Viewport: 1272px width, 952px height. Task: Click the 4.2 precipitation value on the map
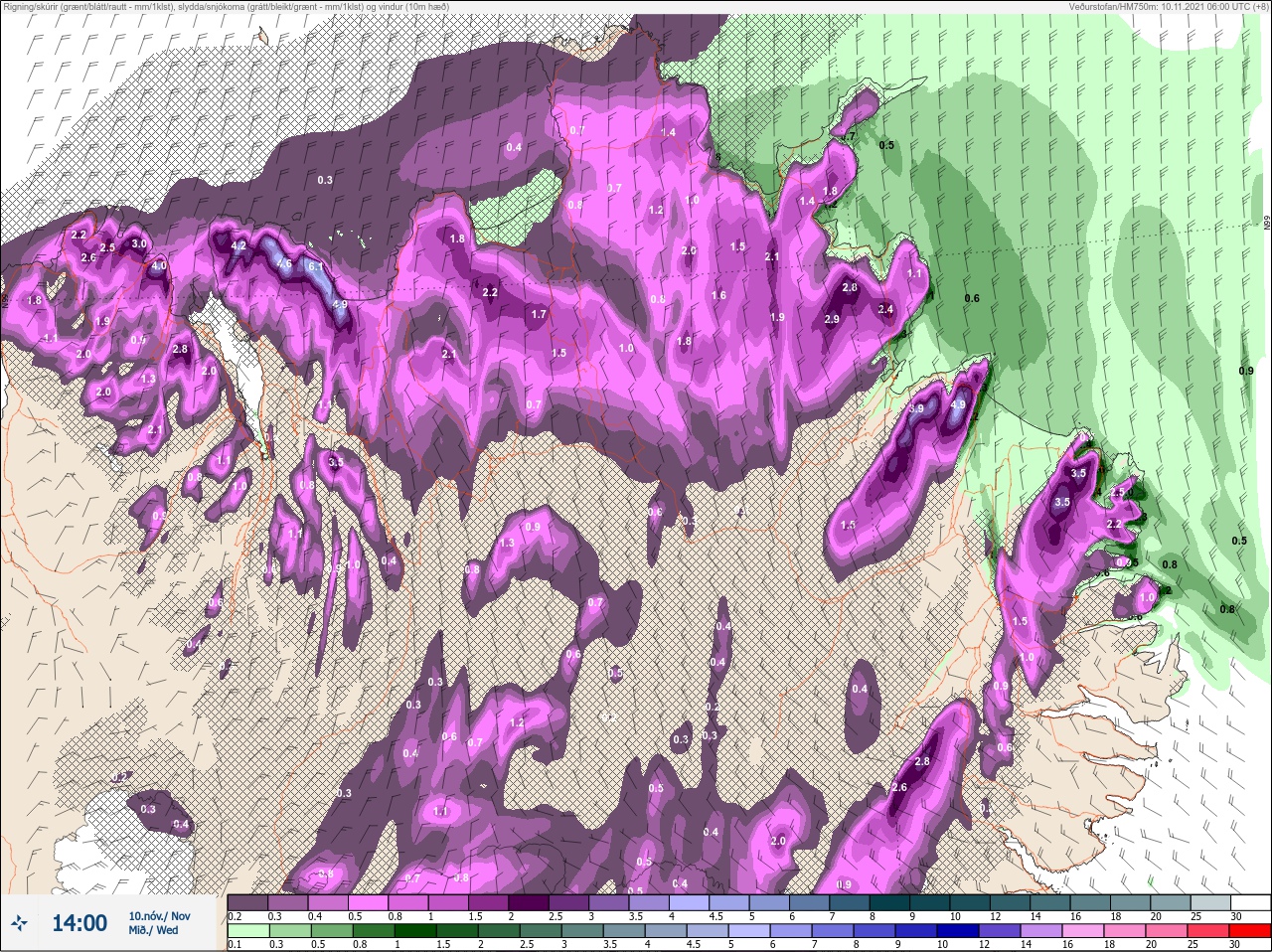click(238, 245)
